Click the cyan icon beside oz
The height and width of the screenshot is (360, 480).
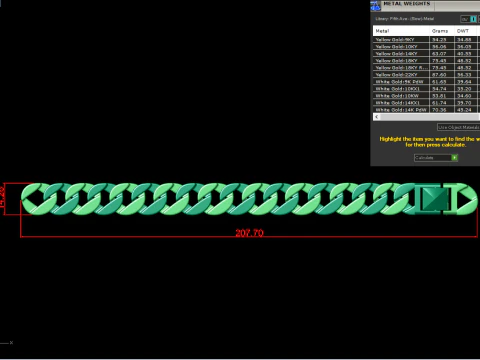click(x=473, y=19)
